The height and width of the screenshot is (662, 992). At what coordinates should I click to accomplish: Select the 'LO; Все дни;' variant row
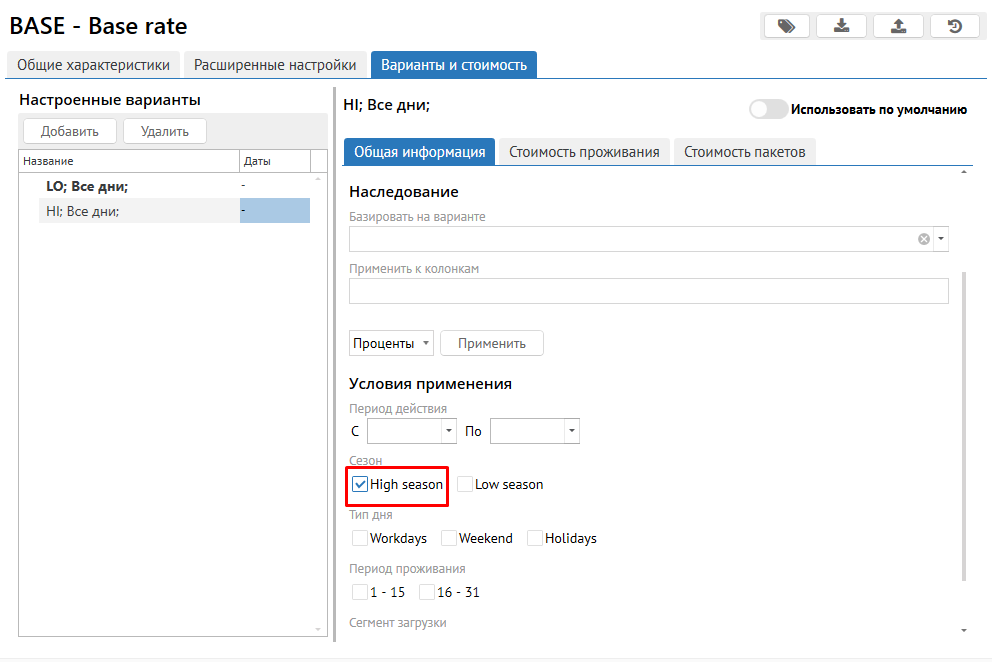[x=87, y=186]
